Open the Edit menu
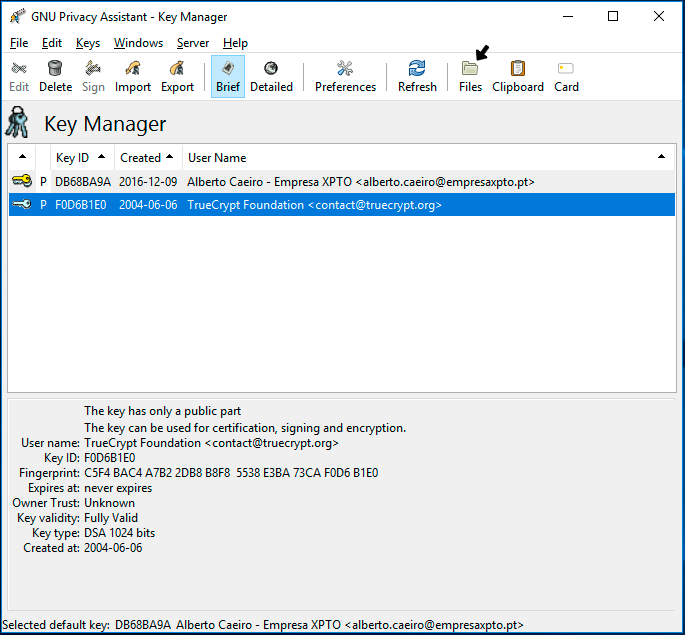 52,43
